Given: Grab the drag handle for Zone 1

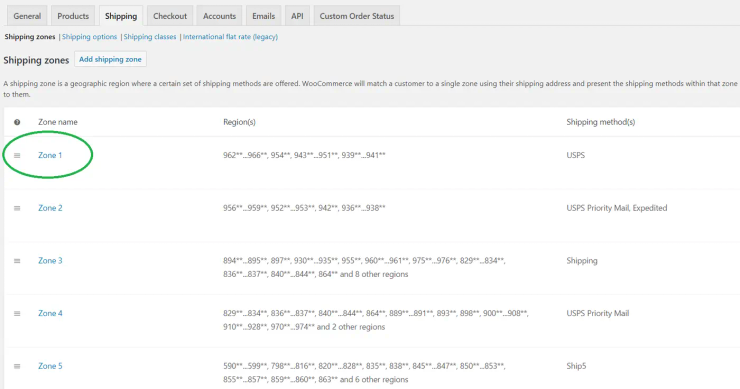Looking at the screenshot, I should tap(17, 155).
